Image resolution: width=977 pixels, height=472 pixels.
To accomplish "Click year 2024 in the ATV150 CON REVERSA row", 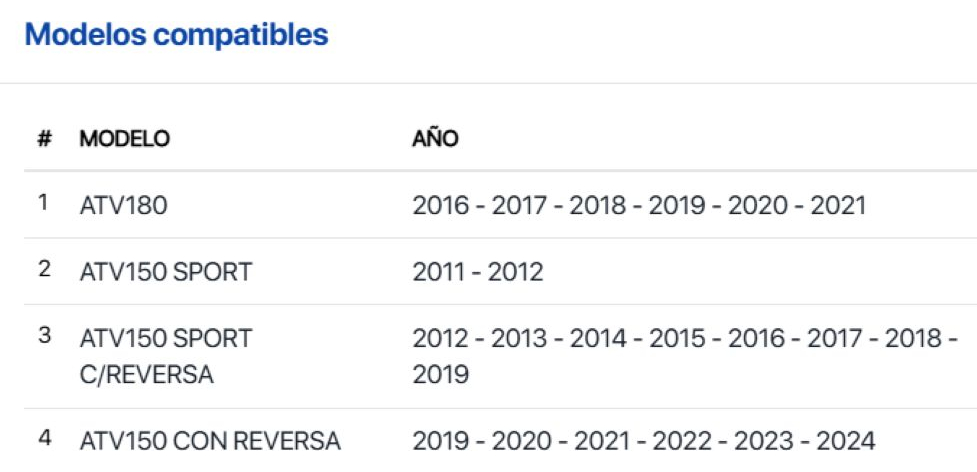I will point(845,441).
